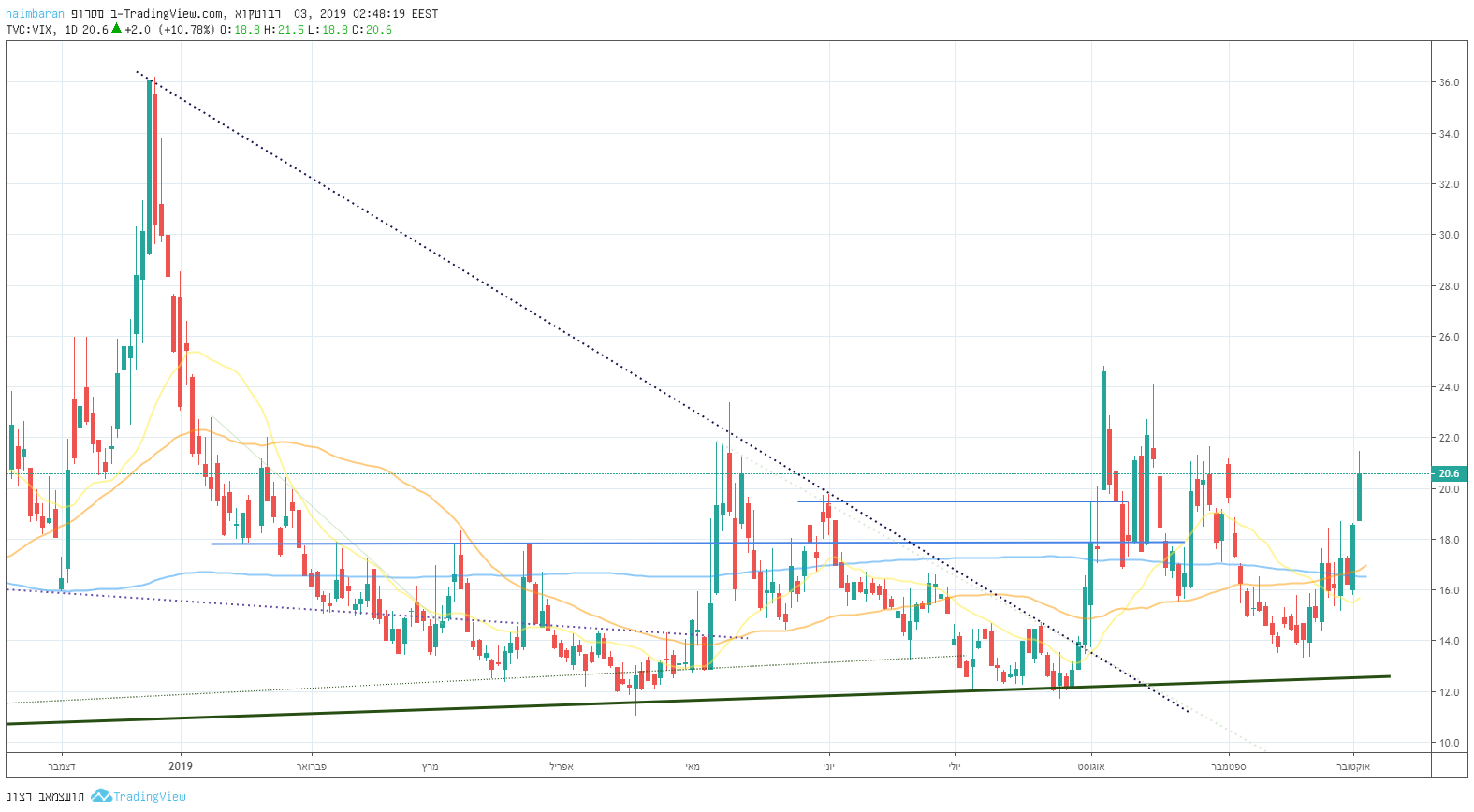This screenshot has height=812, width=1474.
Task: Click the 34.0 price axis label
Action: coord(1449,134)
